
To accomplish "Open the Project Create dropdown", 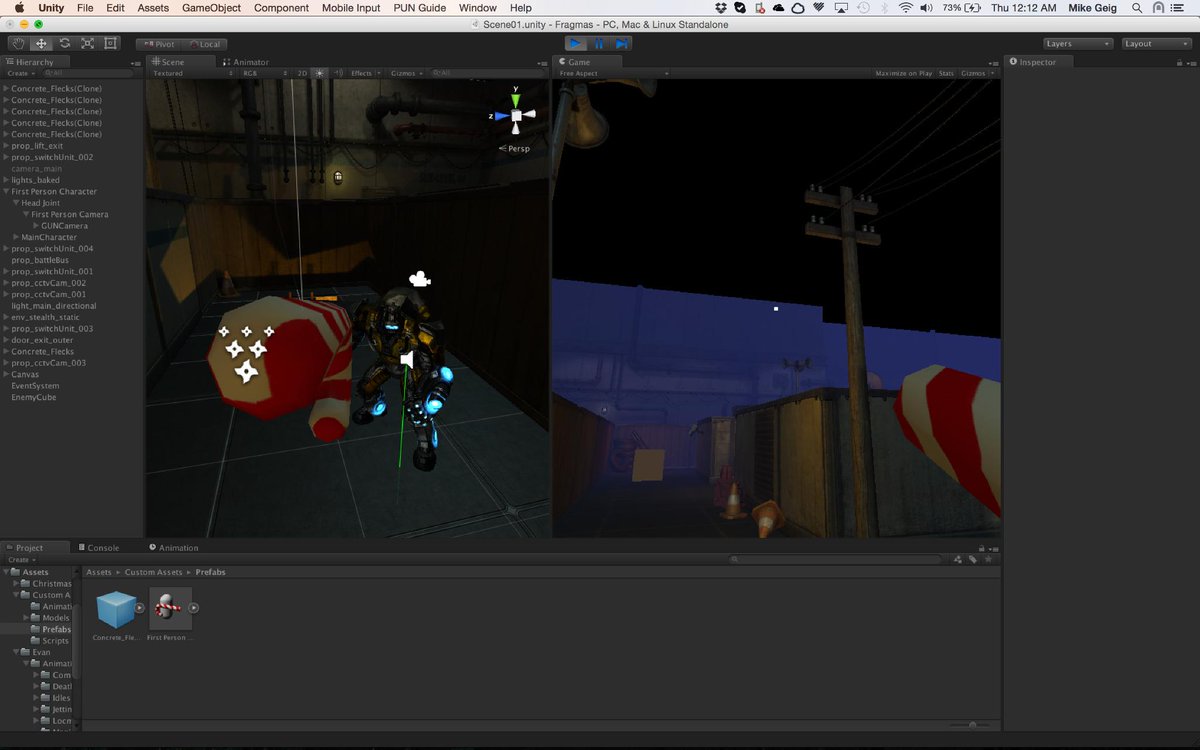I will [20, 560].
